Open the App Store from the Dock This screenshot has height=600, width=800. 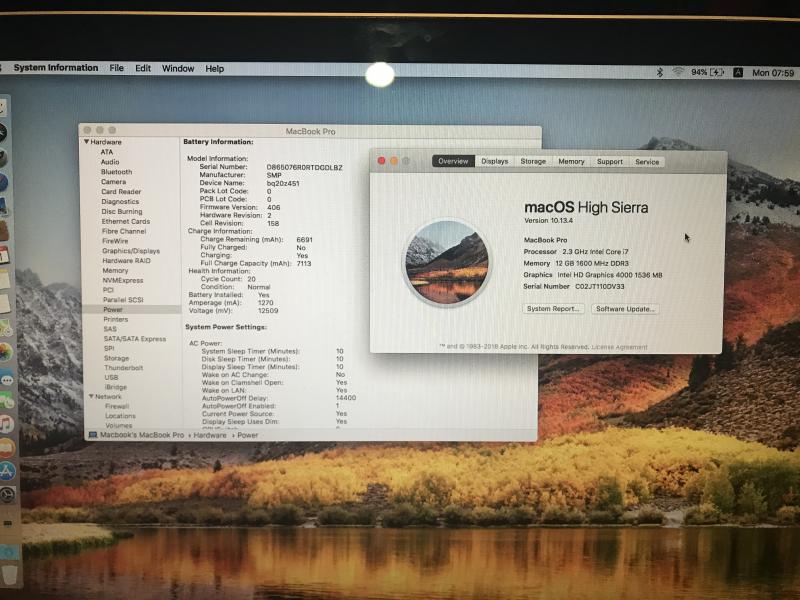tap(8, 471)
